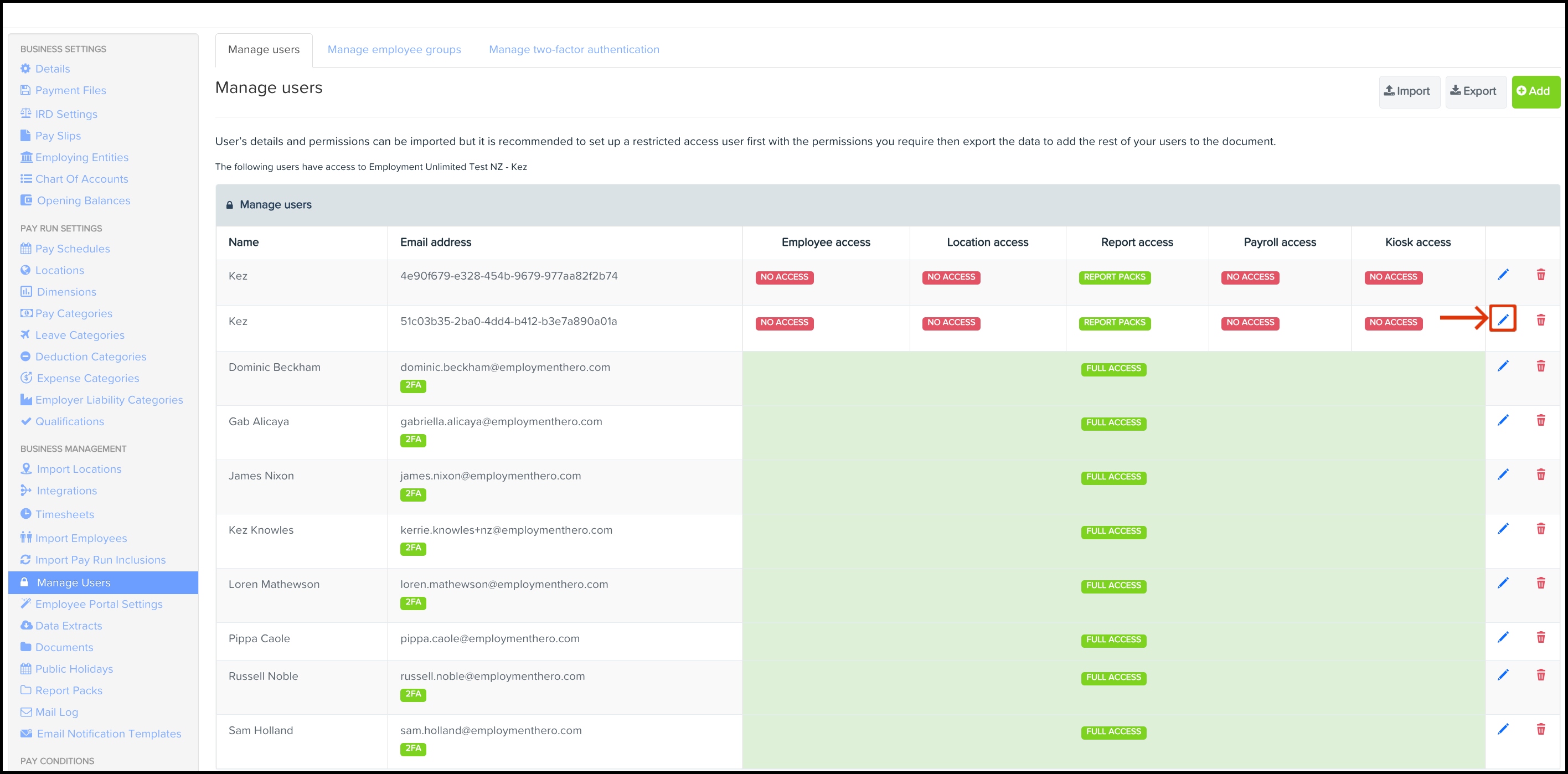Screen dimensions: 1568x774
Task: Delete user Sam Holland
Action: 1541,729
